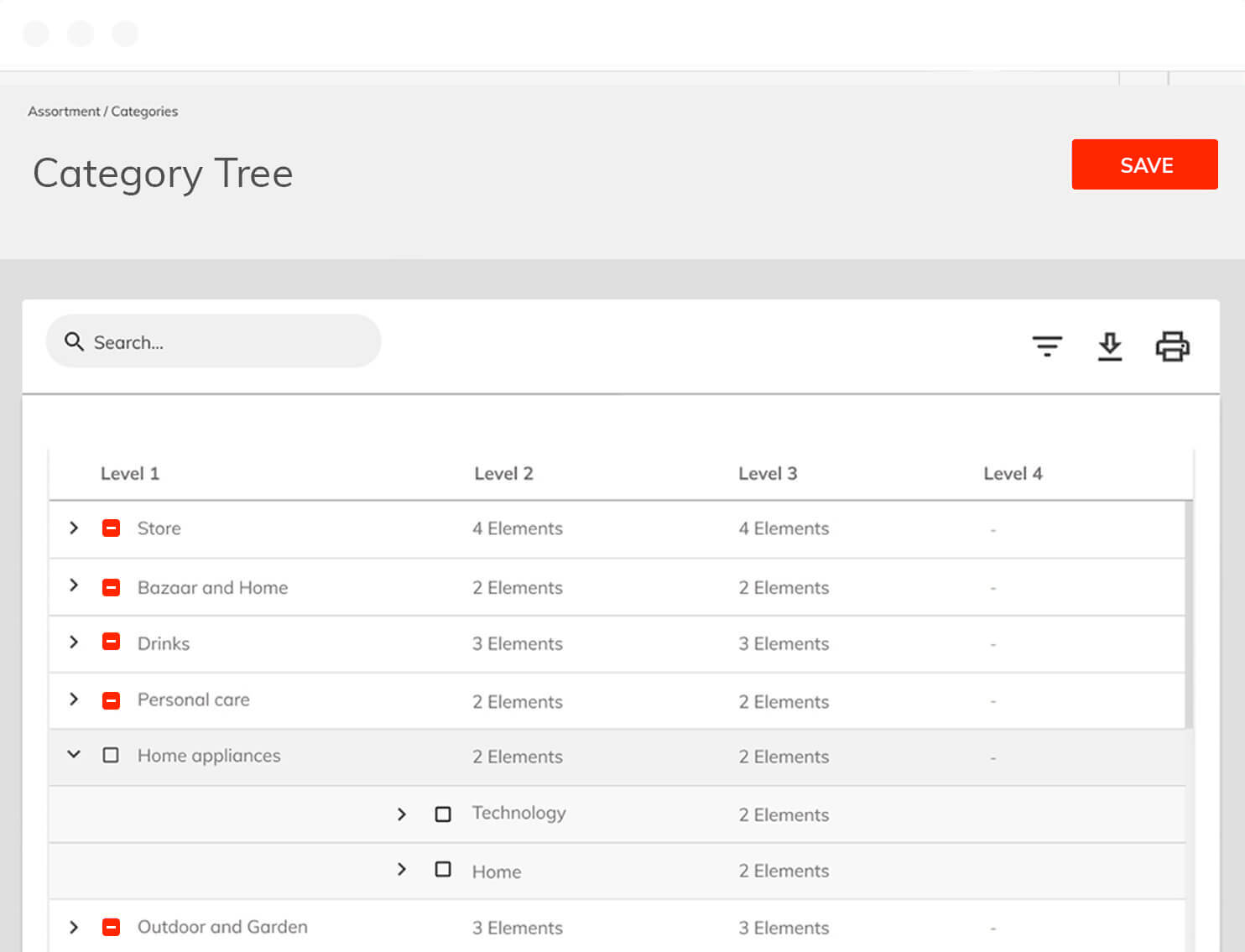The height and width of the screenshot is (952, 1245).
Task: Select the Personal care name
Action: click(194, 700)
